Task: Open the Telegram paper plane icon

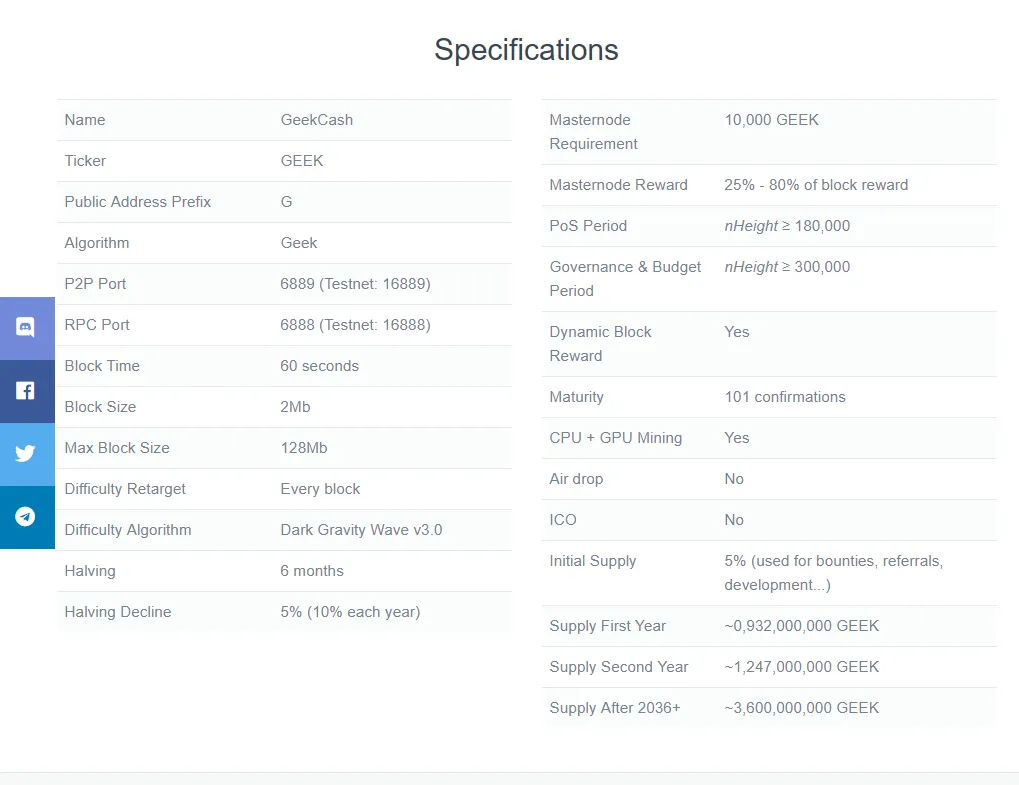Action: [x=25, y=517]
